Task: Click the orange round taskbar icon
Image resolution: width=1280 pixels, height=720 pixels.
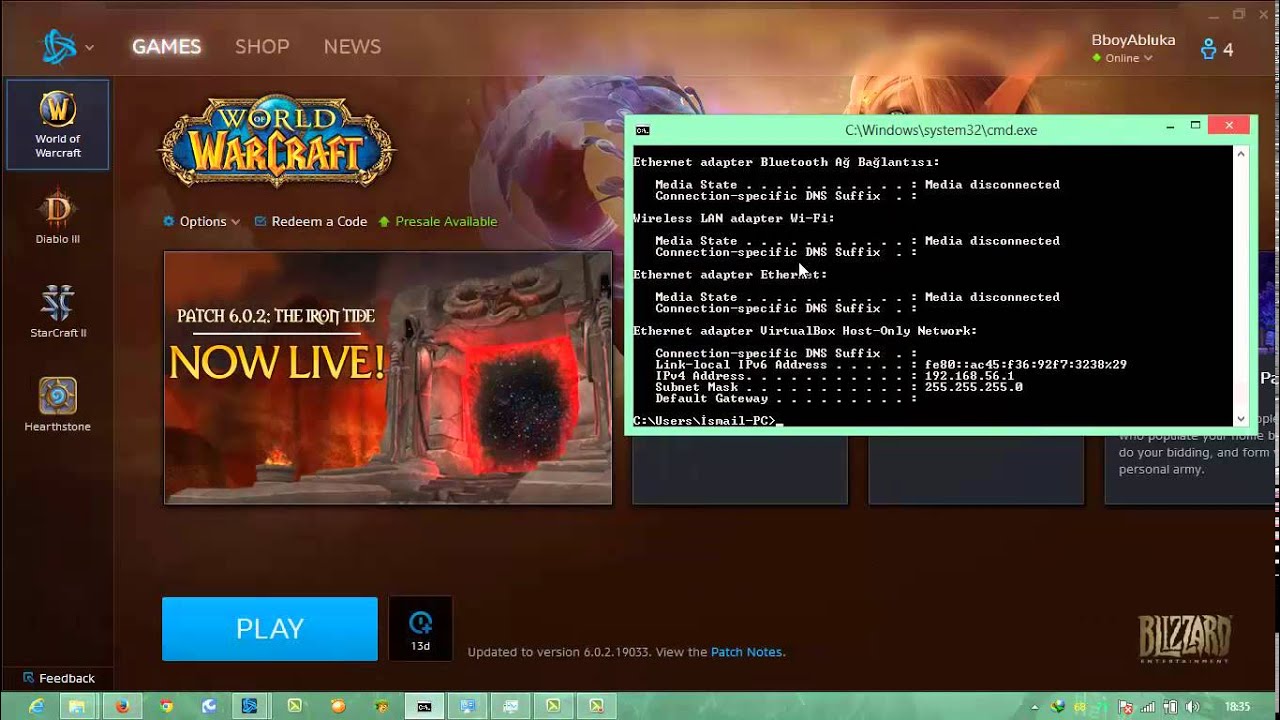Action: tap(338, 706)
